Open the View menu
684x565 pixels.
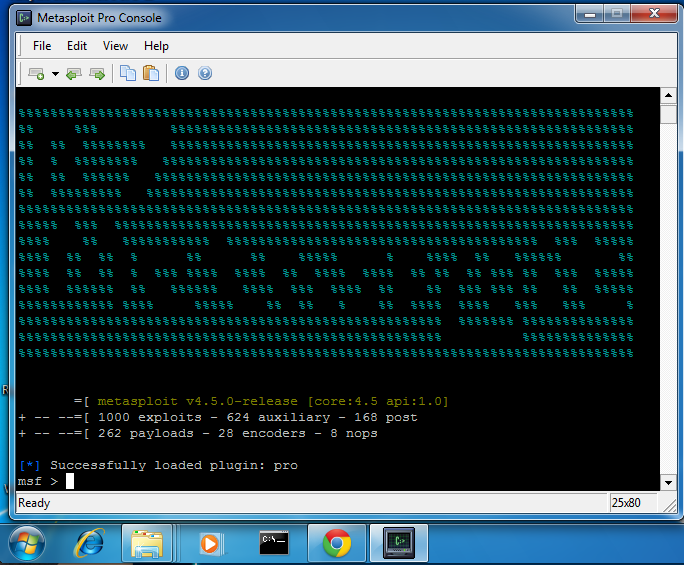click(x=115, y=46)
